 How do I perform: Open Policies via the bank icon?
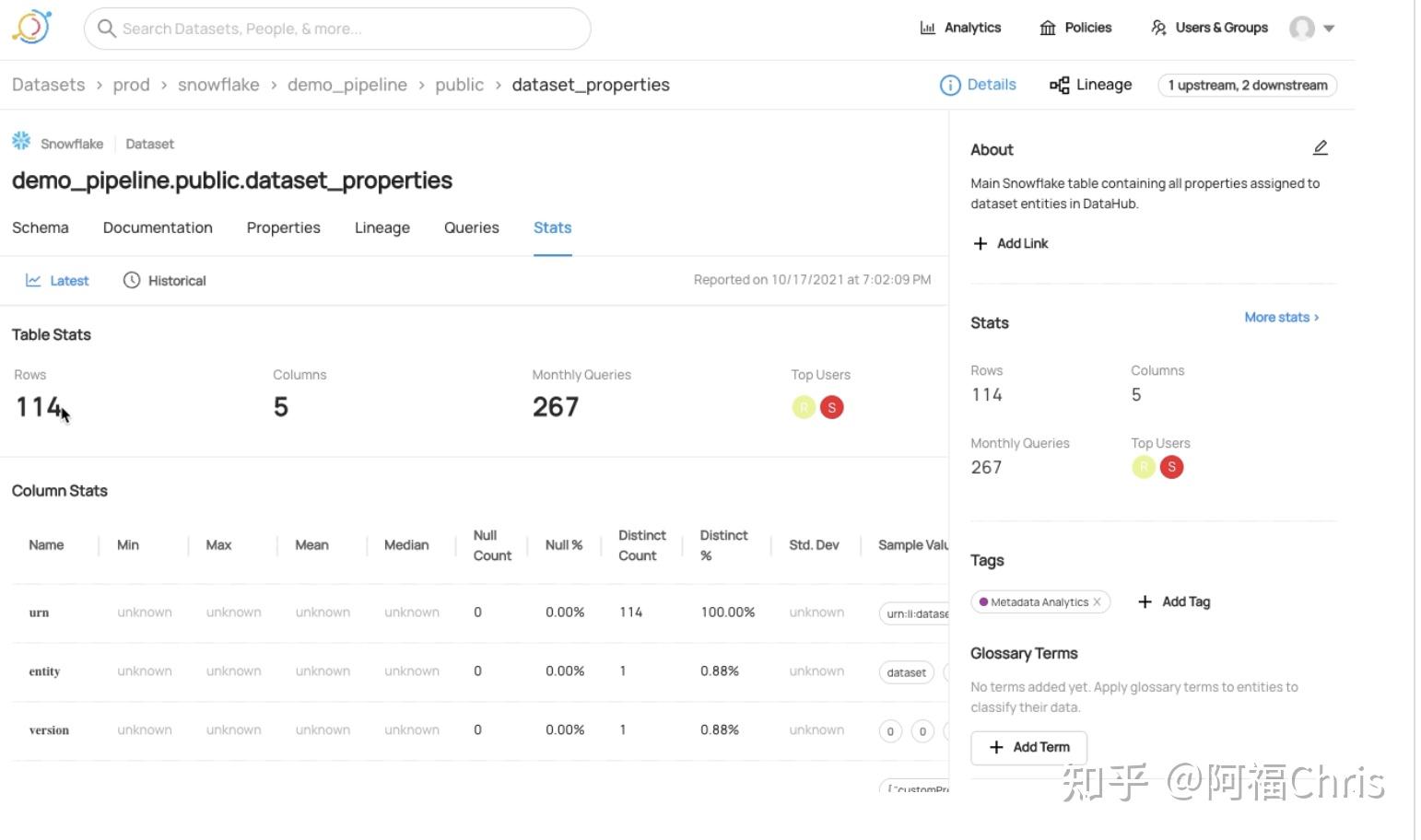pos(1048,28)
